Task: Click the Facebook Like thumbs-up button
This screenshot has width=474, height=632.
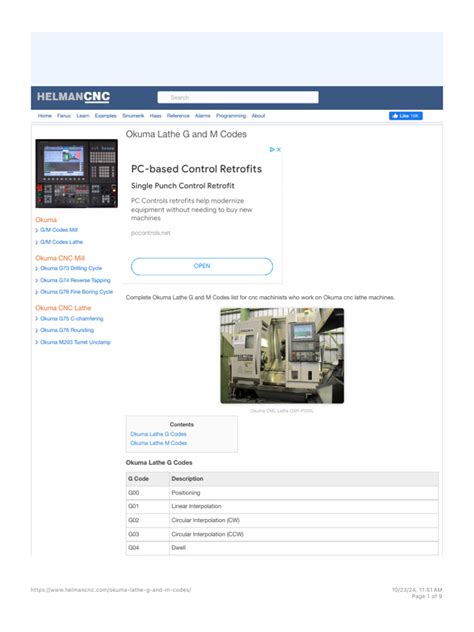Action: pyautogui.click(x=405, y=116)
